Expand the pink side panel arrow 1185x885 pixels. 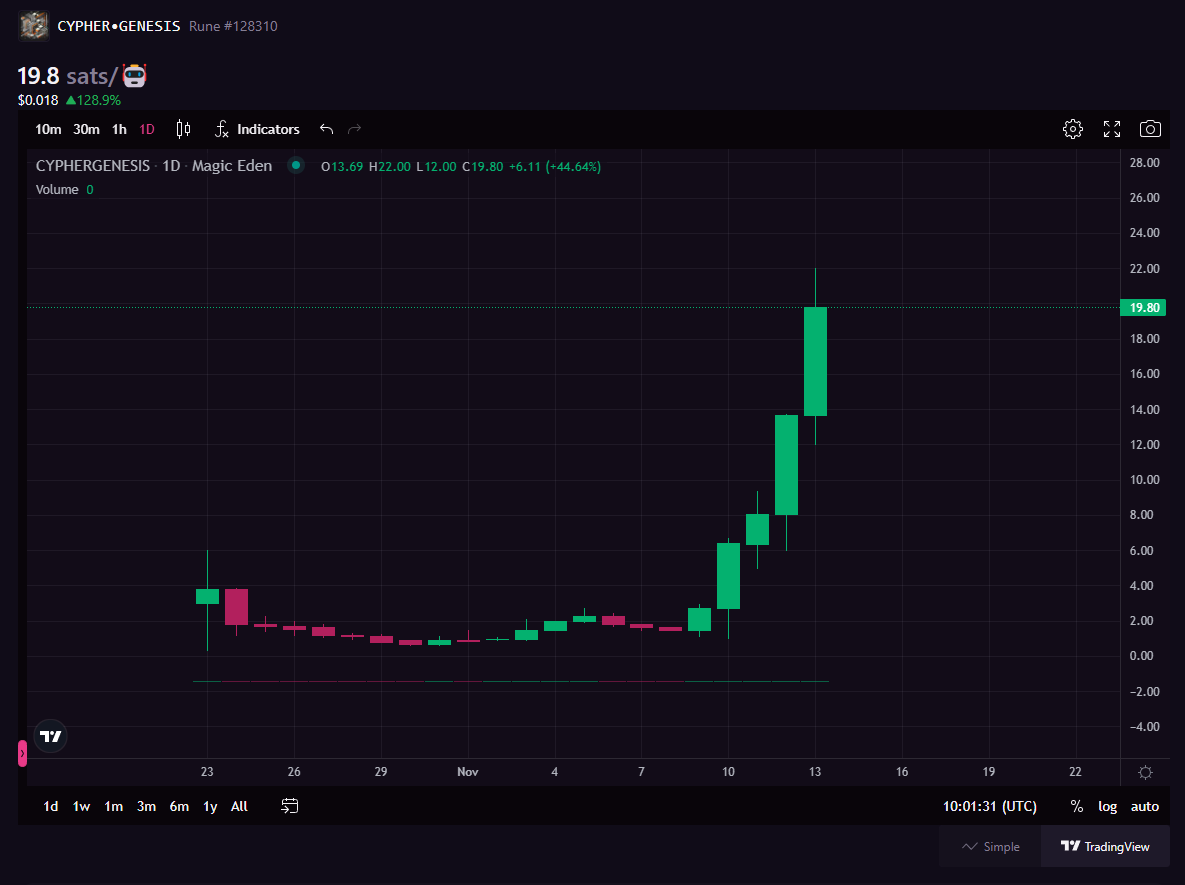coord(23,753)
